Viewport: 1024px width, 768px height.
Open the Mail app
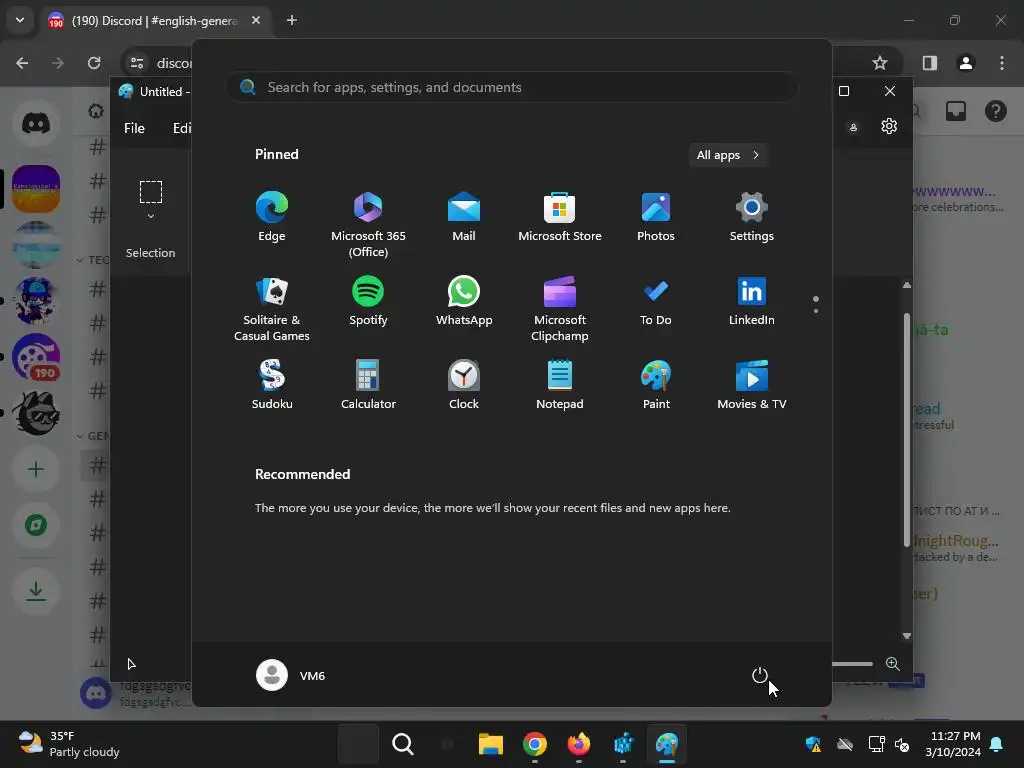464,217
